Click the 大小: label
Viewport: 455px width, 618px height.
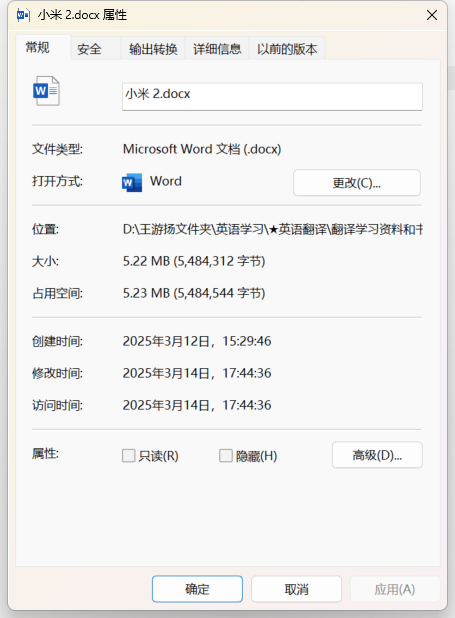pyautogui.click(x=45, y=261)
